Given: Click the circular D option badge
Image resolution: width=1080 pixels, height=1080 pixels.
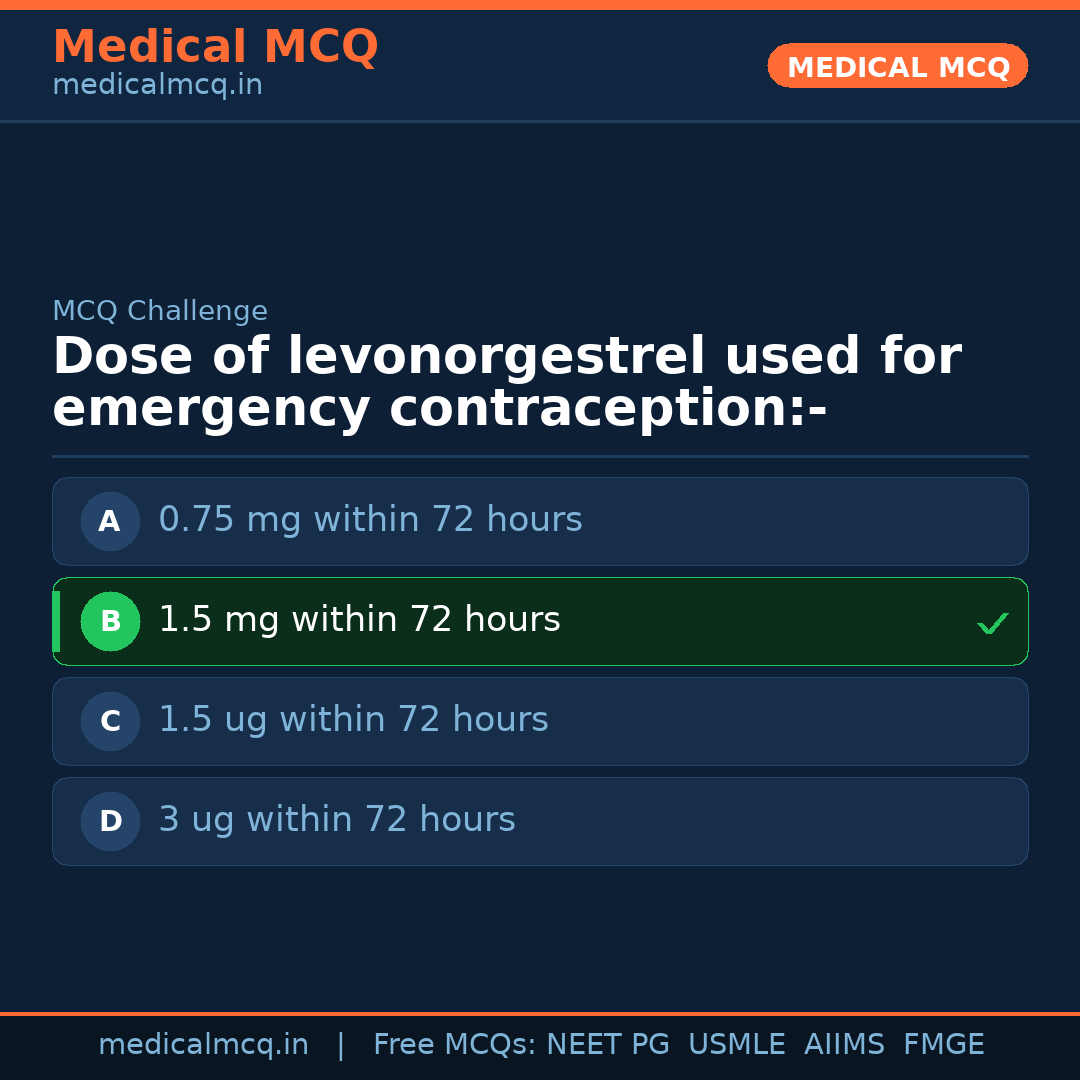Looking at the screenshot, I should tap(110, 821).
